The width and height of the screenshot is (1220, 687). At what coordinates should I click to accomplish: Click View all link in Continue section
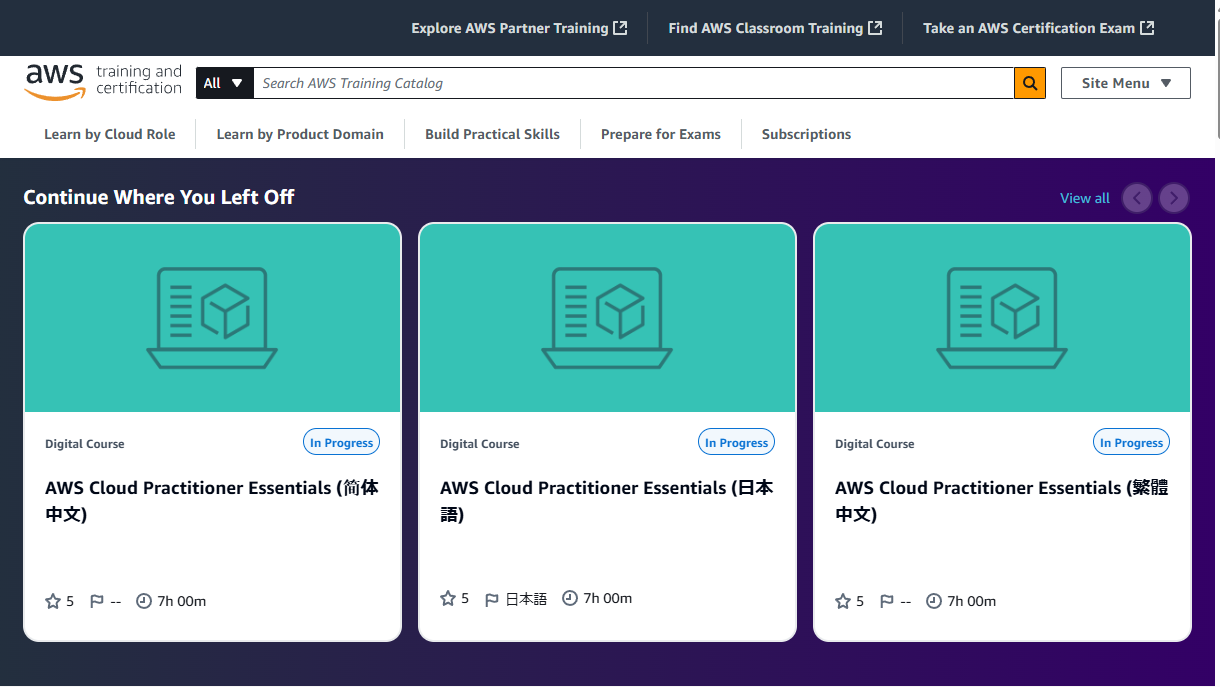pos(1085,198)
